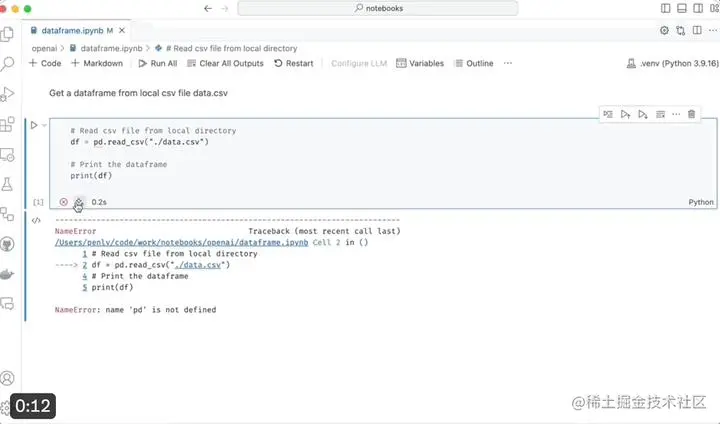Click the diff/compare icon in editor actions

click(x=681, y=30)
